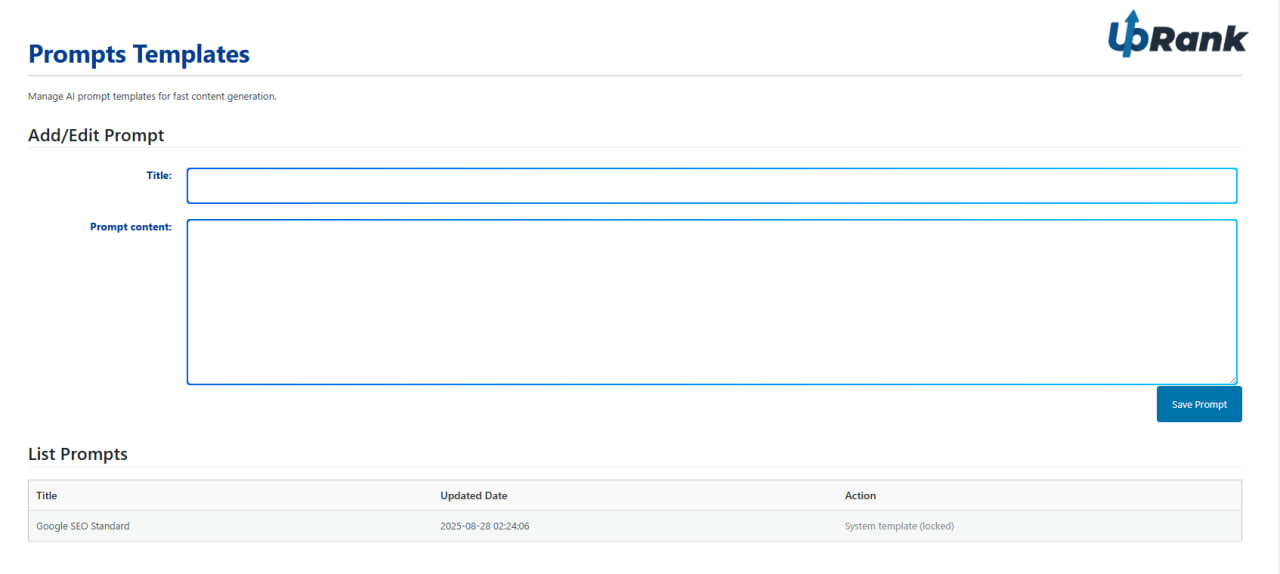
Task: Click the Save Prompt button
Action: (x=1199, y=404)
